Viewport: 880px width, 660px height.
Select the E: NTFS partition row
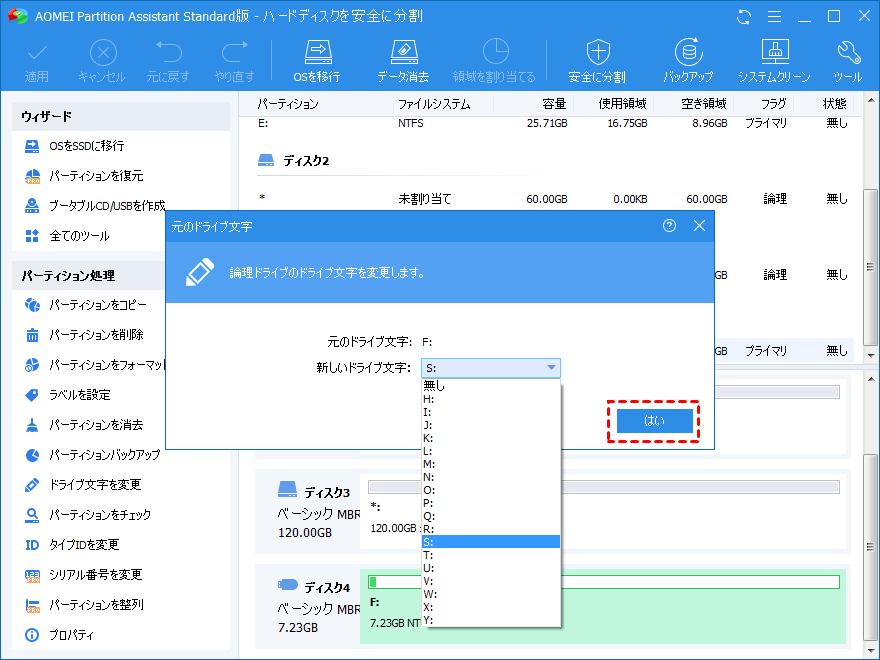(554, 123)
